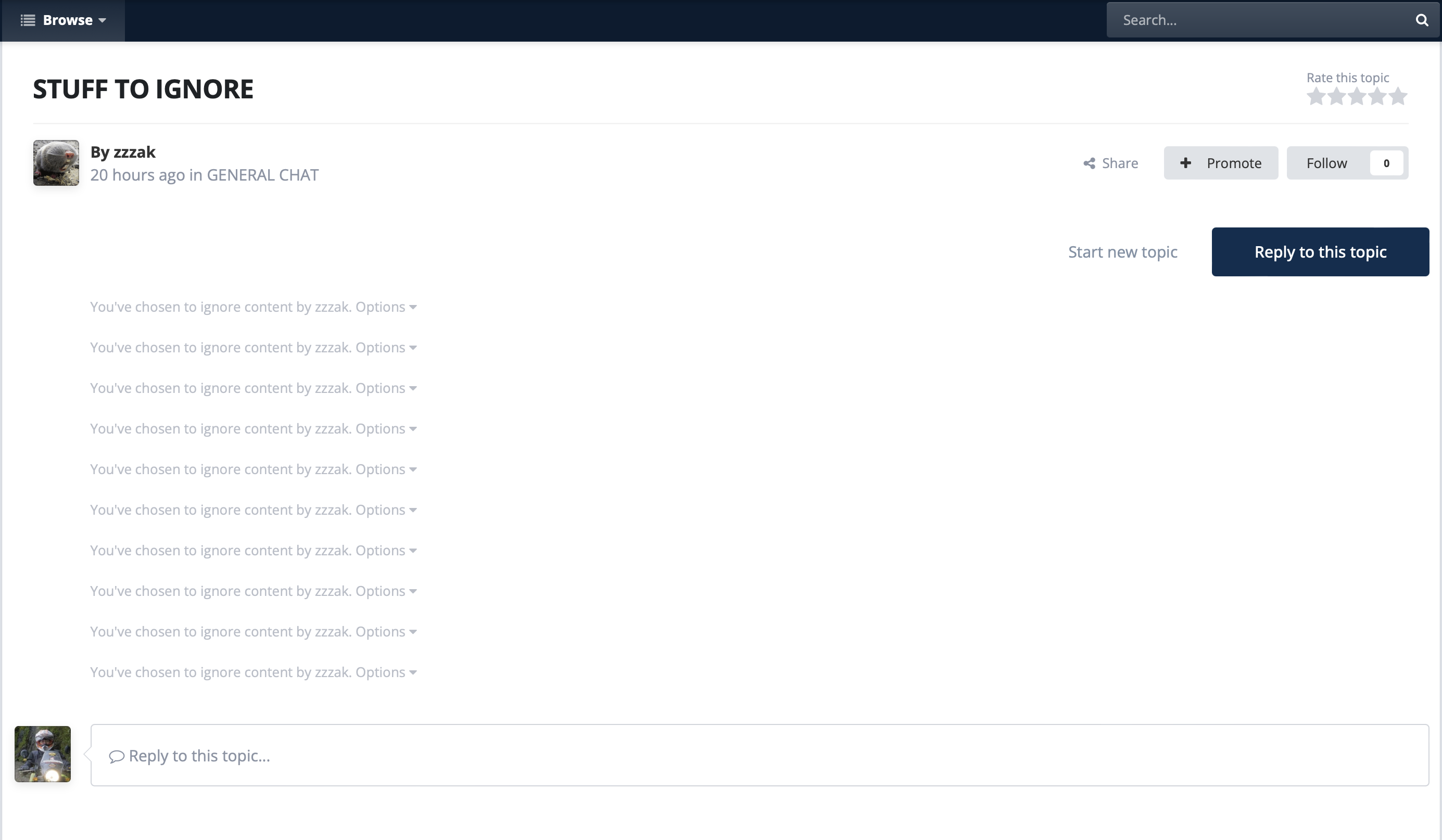Click the follower count badge
Image resolution: width=1442 pixels, height=840 pixels.
(1386, 163)
